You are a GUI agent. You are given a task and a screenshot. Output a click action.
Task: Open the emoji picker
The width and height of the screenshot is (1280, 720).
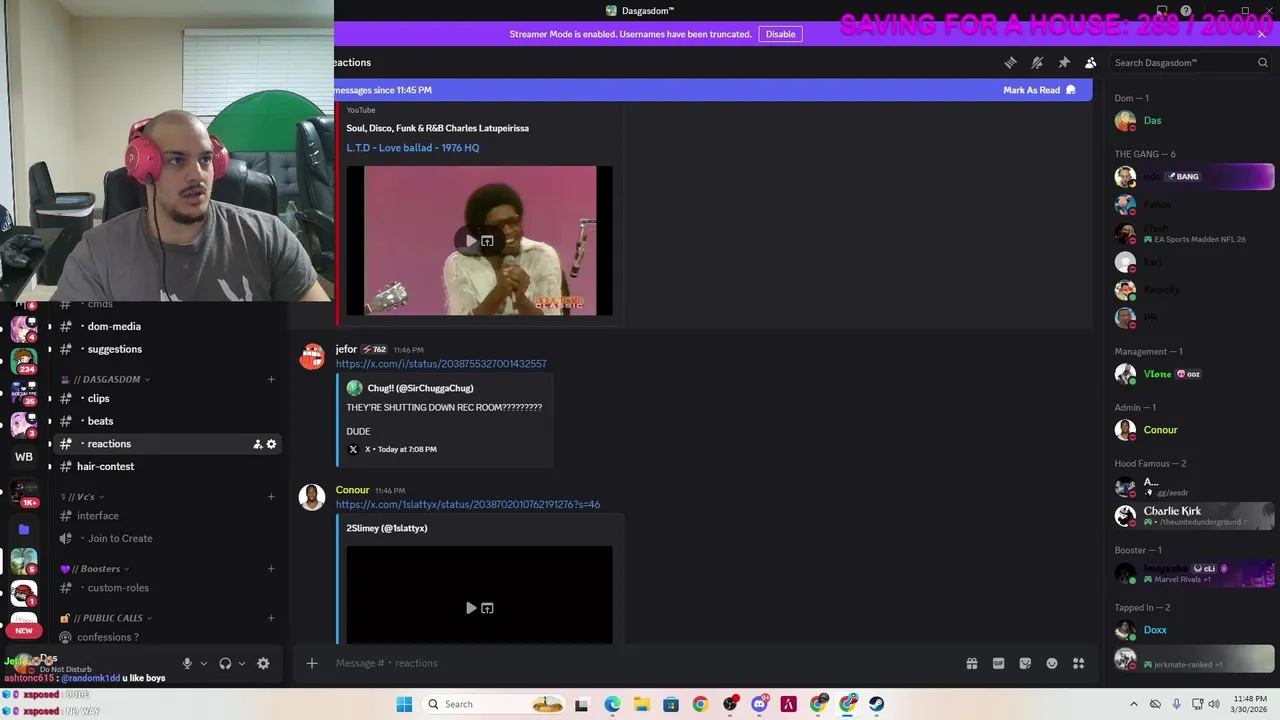[x=1052, y=663]
